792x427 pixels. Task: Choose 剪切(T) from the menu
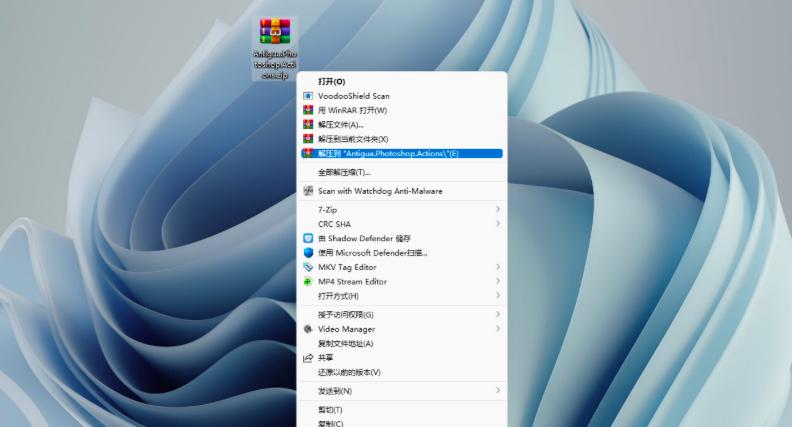click(x=402, y=409)
